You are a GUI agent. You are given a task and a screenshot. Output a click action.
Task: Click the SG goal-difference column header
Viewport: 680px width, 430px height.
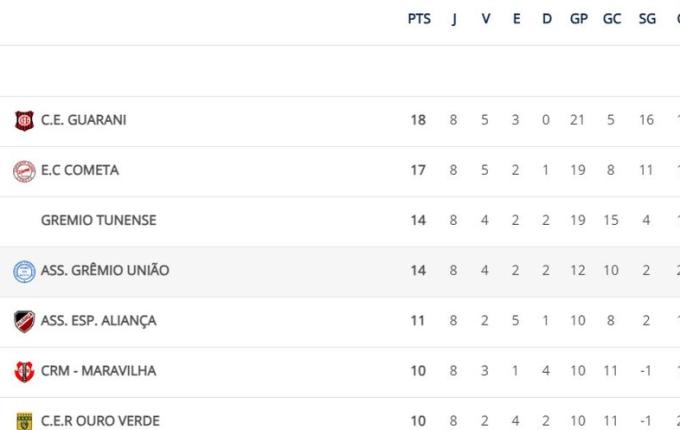[647, 19]
